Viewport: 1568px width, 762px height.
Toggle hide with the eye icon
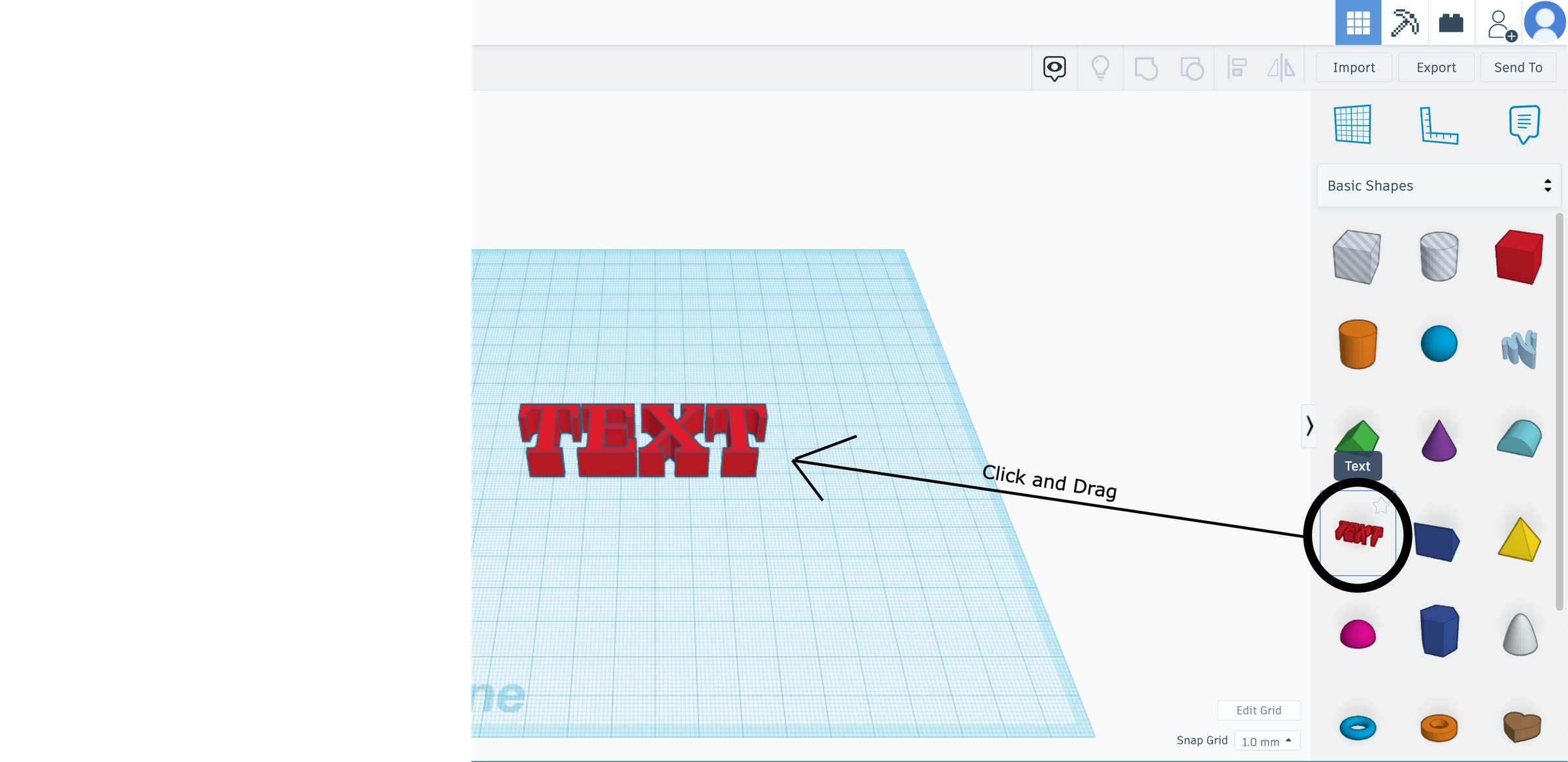click(1054, 67)
